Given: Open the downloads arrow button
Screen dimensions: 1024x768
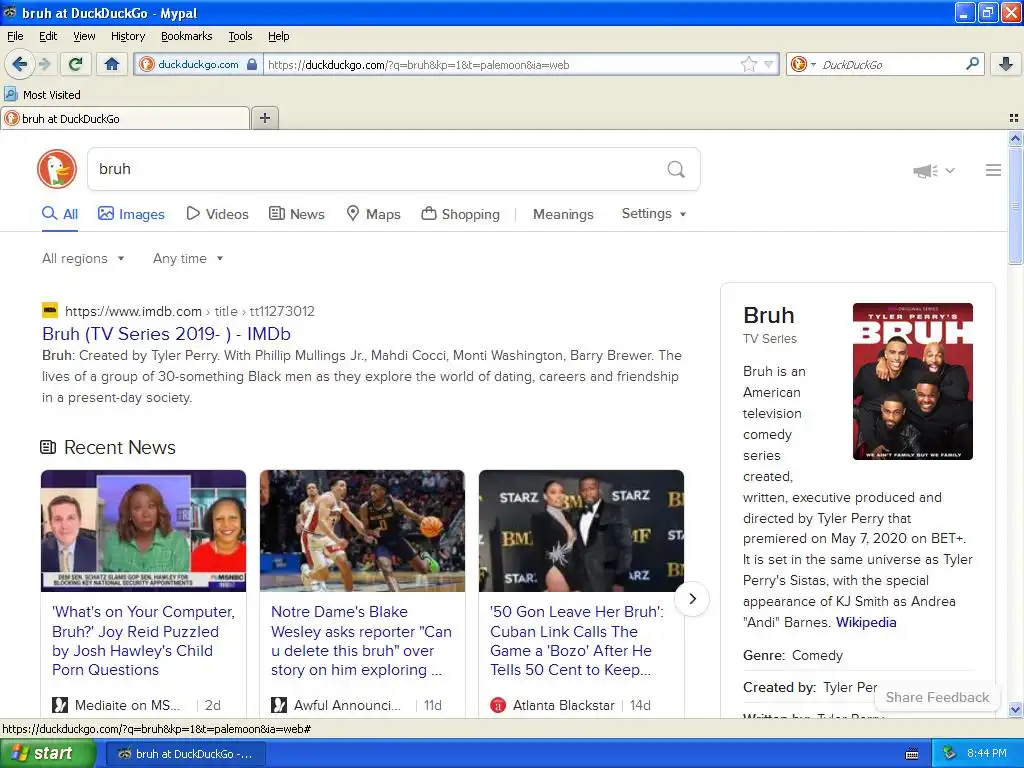Looking at the screenshot, I should pos(1006,64).
